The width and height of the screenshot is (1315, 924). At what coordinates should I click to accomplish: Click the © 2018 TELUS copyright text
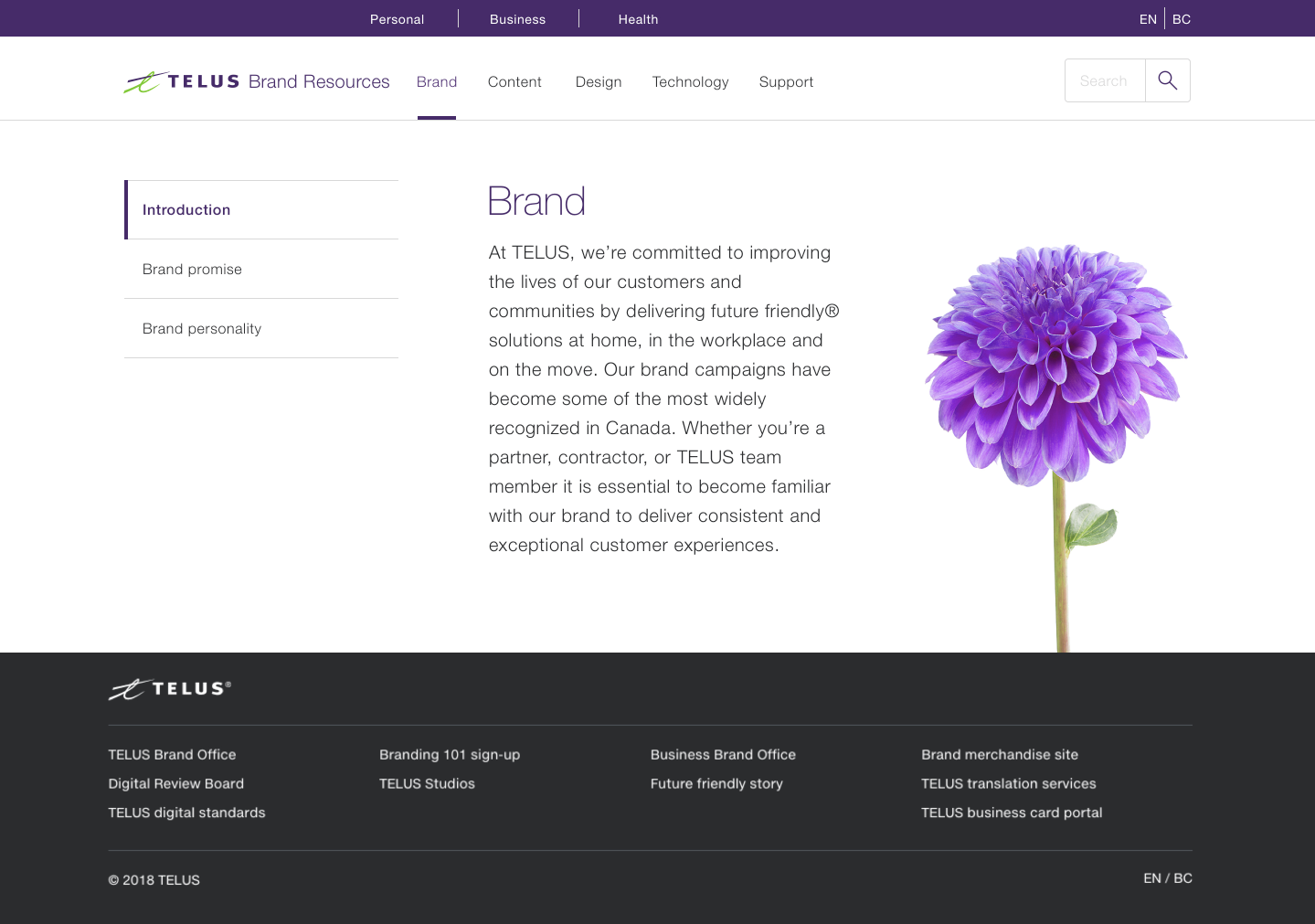(x=154, y=880)
